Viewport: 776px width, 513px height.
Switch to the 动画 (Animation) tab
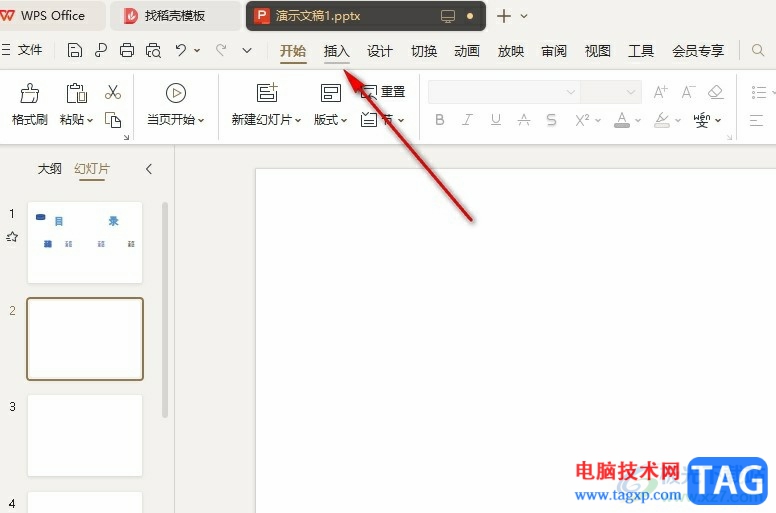pos(467,50)
